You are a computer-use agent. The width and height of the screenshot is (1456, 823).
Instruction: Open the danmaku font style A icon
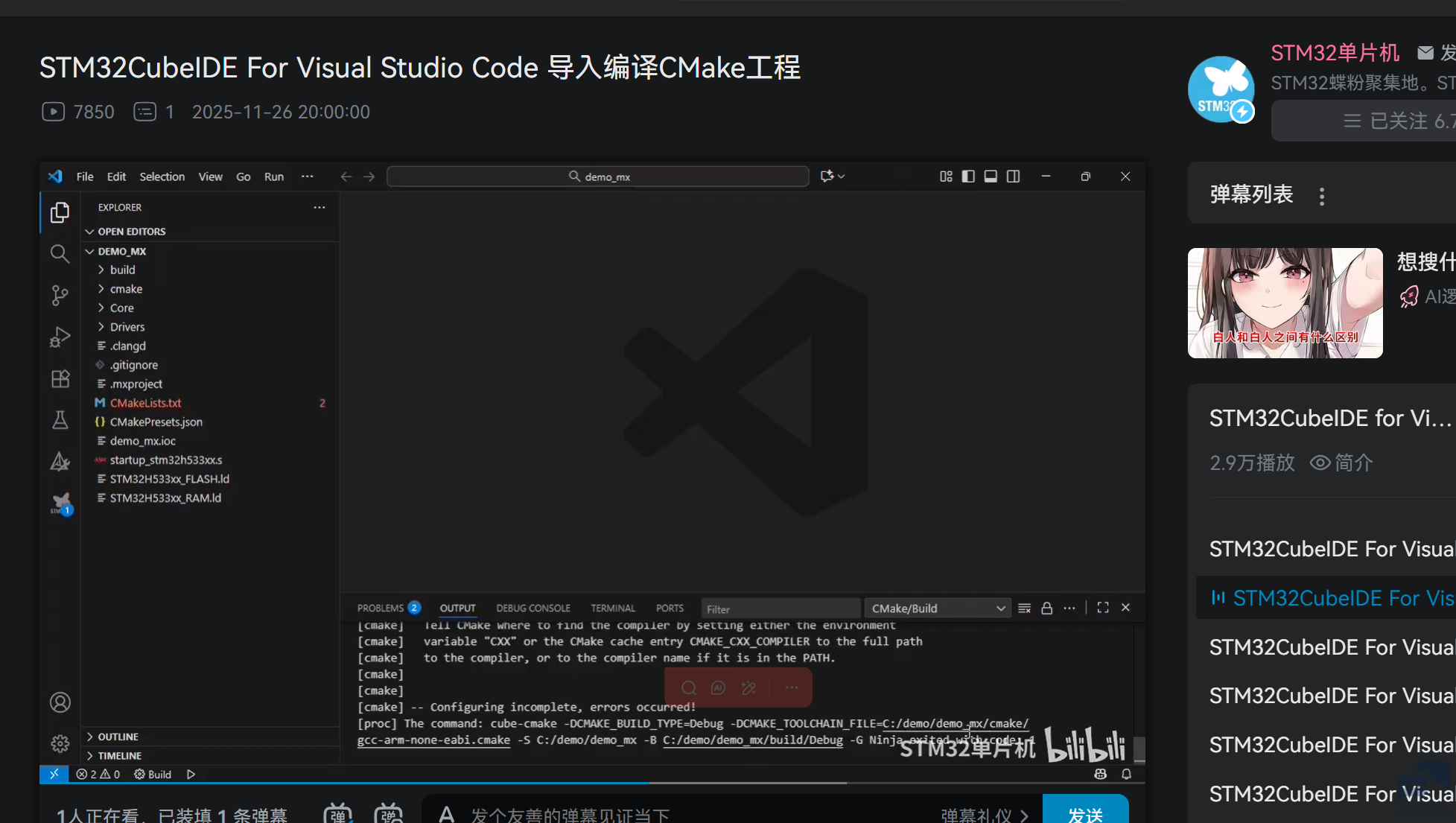[447, 814]
